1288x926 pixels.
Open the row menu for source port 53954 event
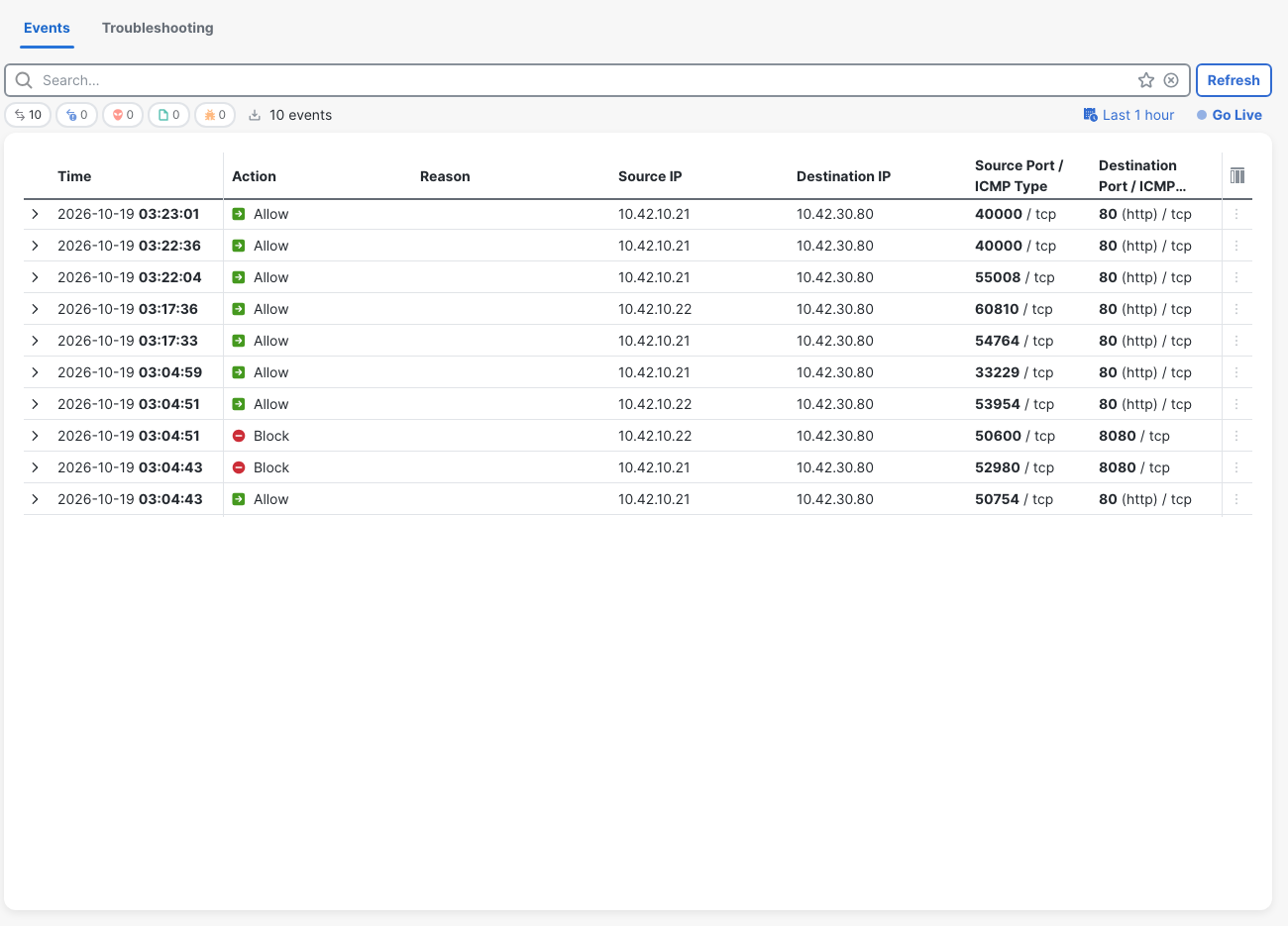coord(1236,404)
